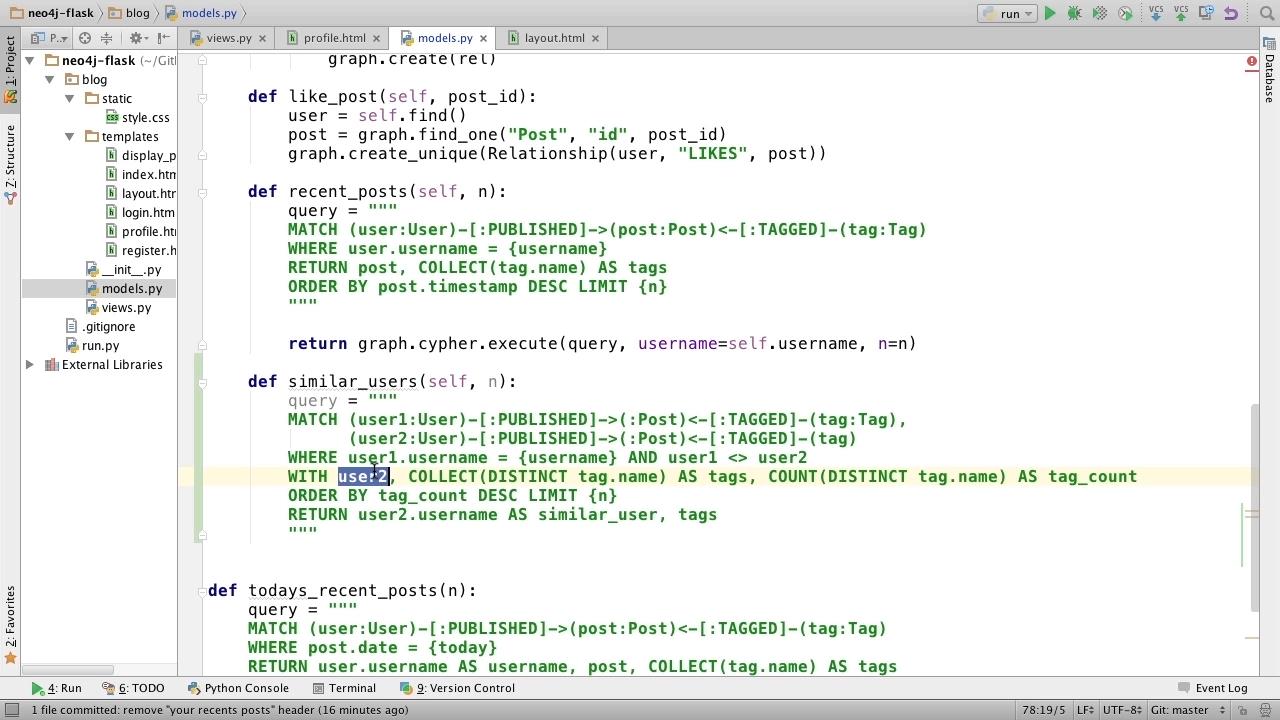Screen dimensions: 1280x720
Task: Click the red error indicator in editor gutter
Action: tap(1251, 62)
